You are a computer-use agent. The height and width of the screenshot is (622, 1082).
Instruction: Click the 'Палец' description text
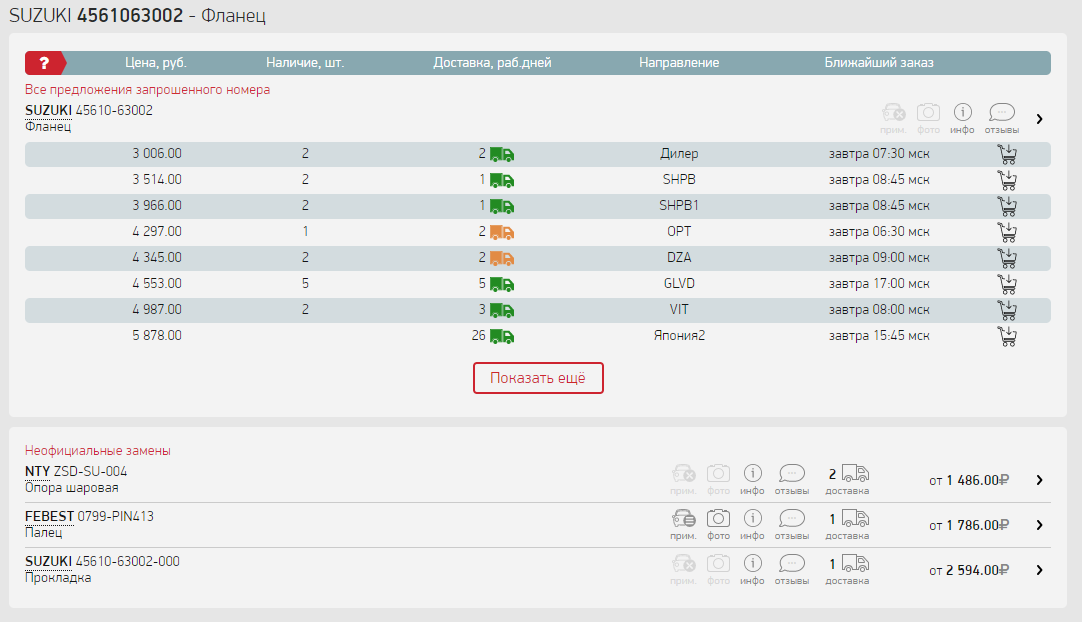(x=43, y=532)
